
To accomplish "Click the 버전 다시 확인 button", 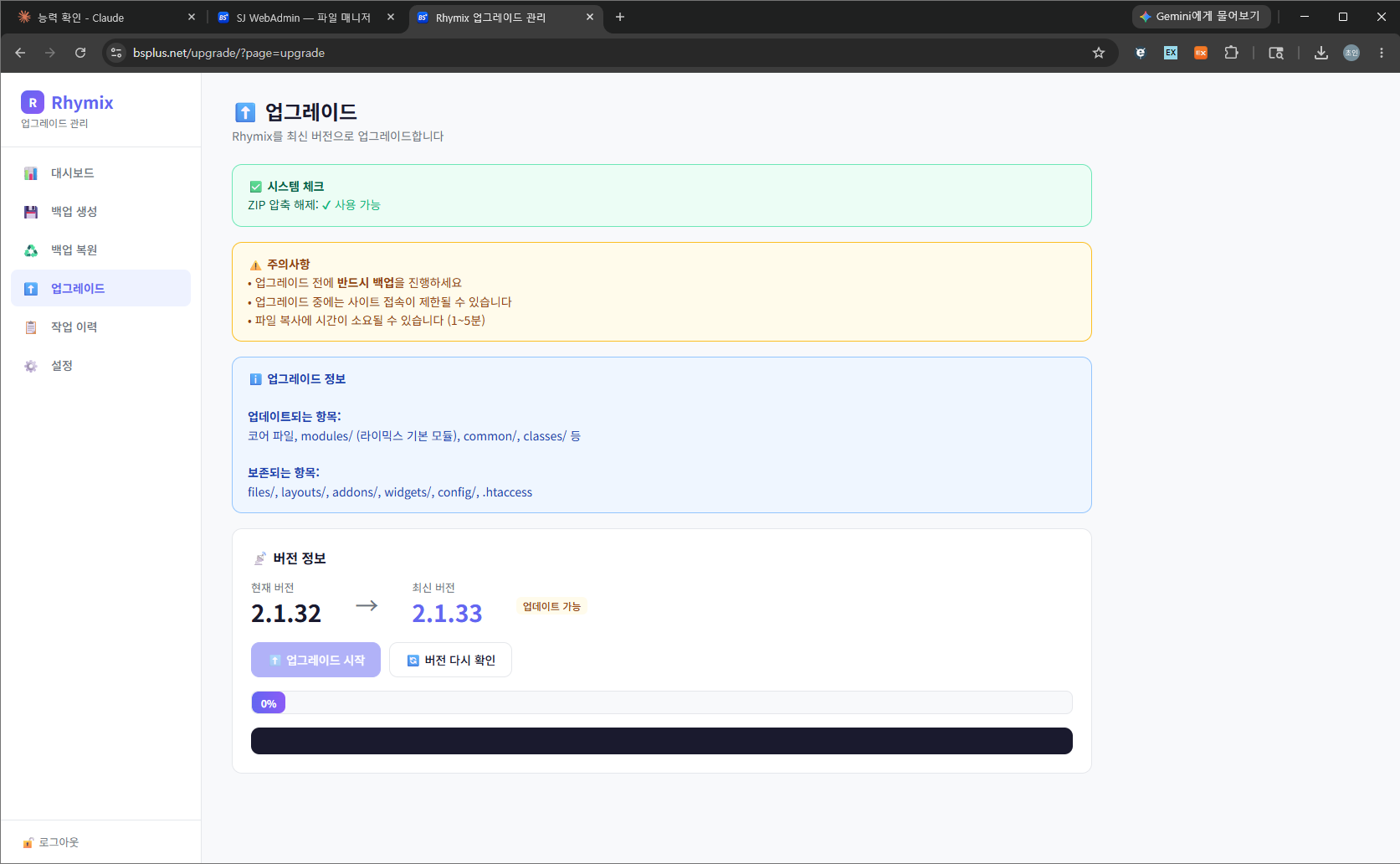I will pyautogui.click(x=450, y=660).
